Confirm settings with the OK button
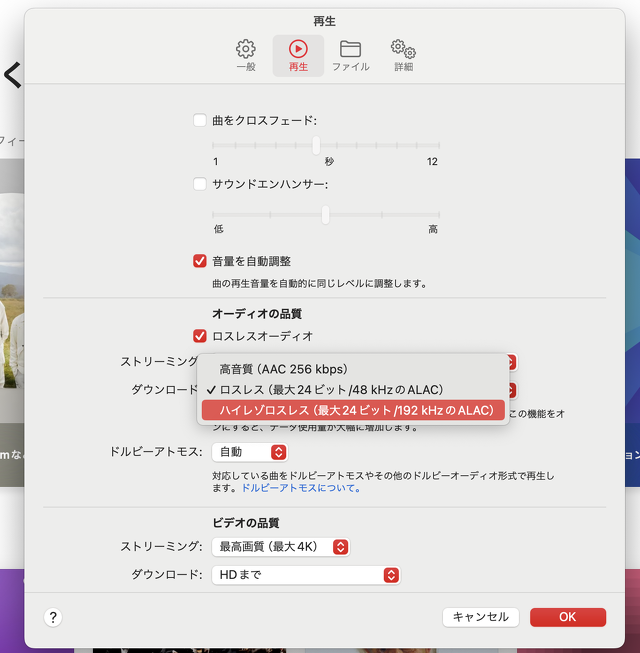 pos(567,617)
